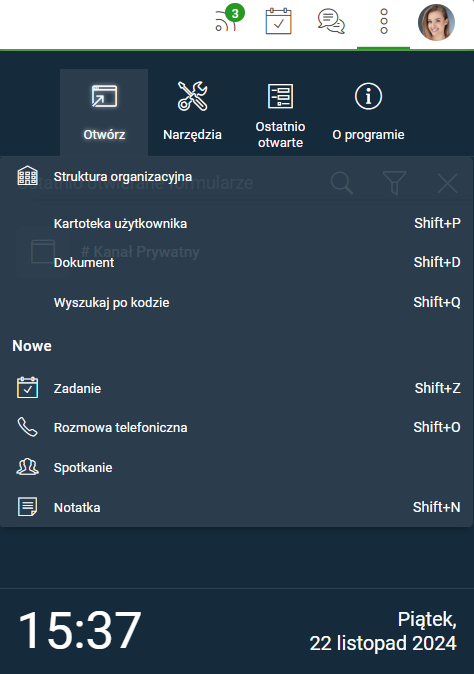The width and height of the screenshot is (474, 674).
Task: Open the user profile avatar
Action: (436, 22)
